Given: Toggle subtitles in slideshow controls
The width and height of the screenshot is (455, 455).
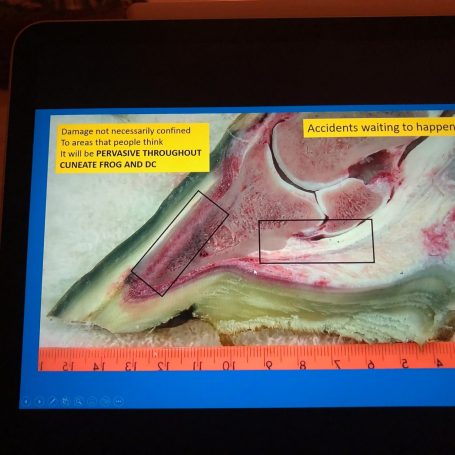Looking at the screenshot, I should pos(92,401).
